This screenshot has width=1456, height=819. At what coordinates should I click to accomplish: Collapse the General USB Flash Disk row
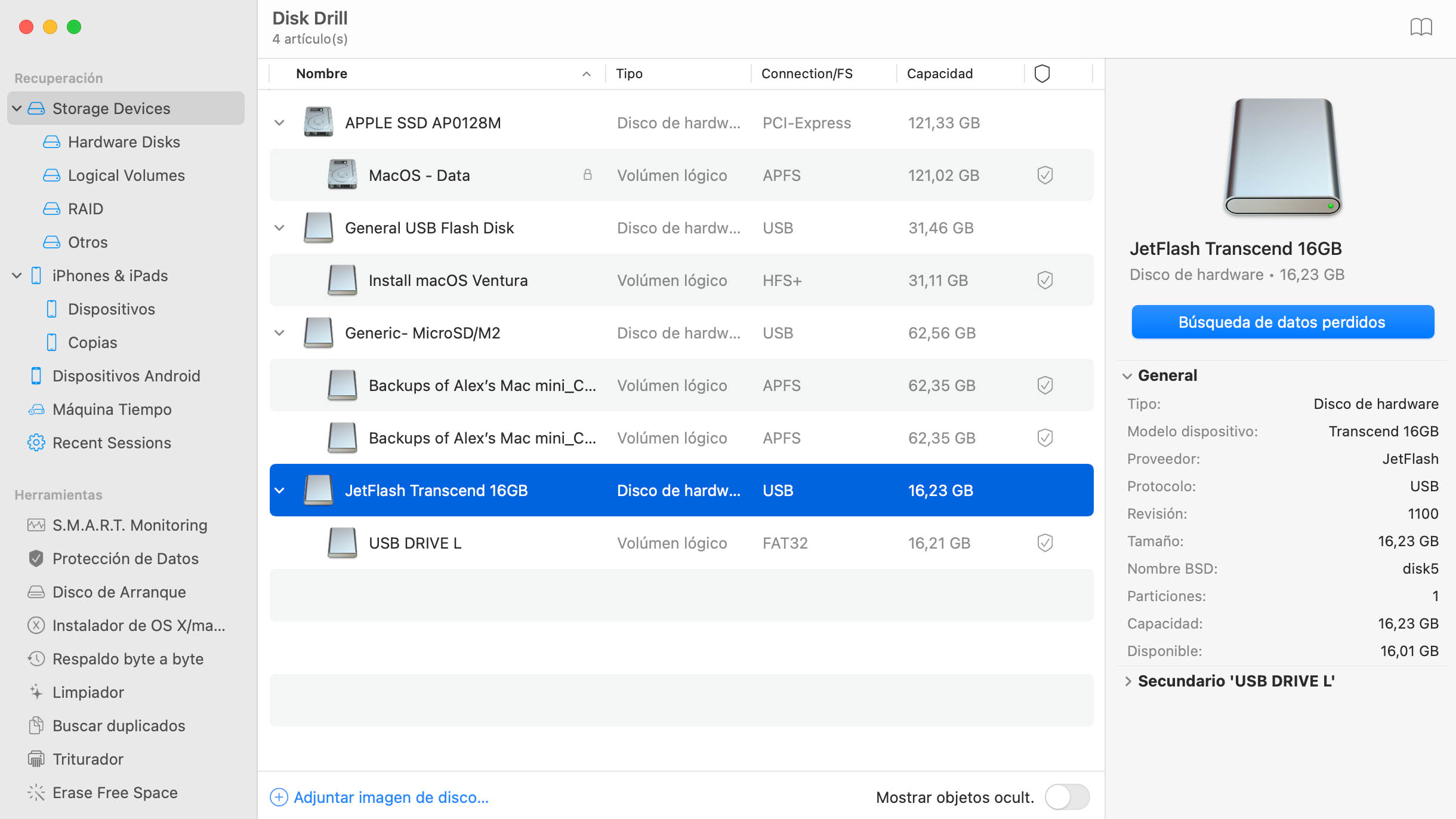(x=279, y=227)
